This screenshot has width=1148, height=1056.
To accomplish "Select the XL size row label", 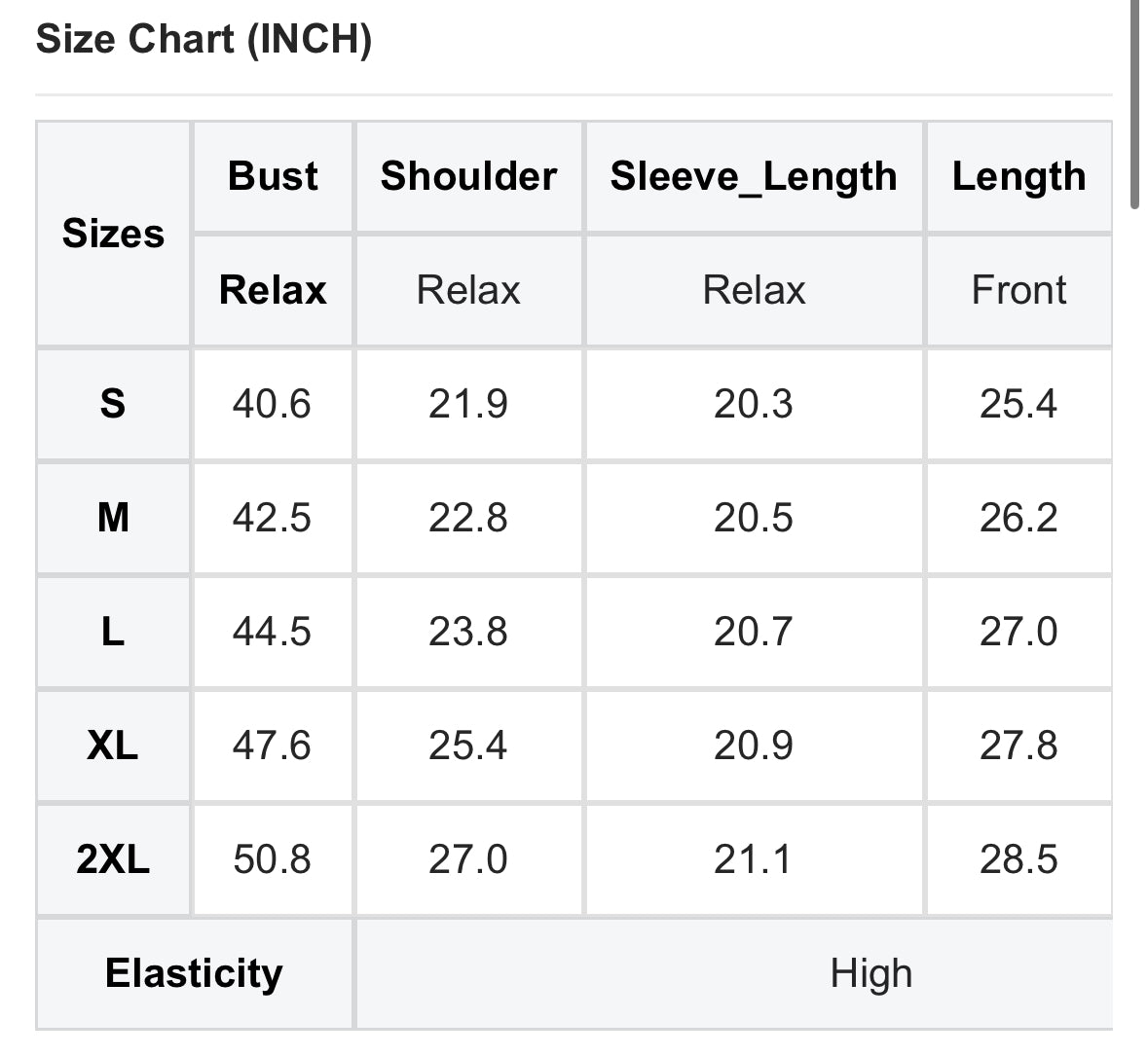I will [113, 746].
